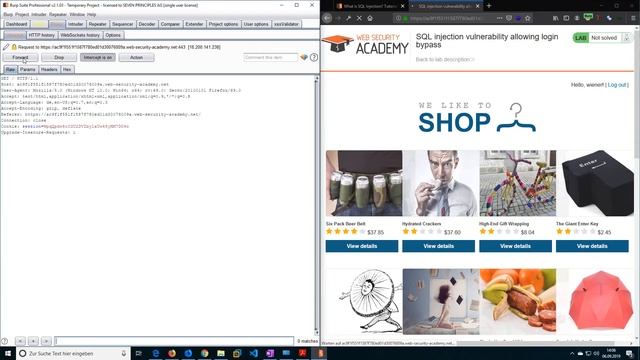Click the padlock icon next to the request line
This screenshot has width=640, height=360.
[x=14, y=47]
